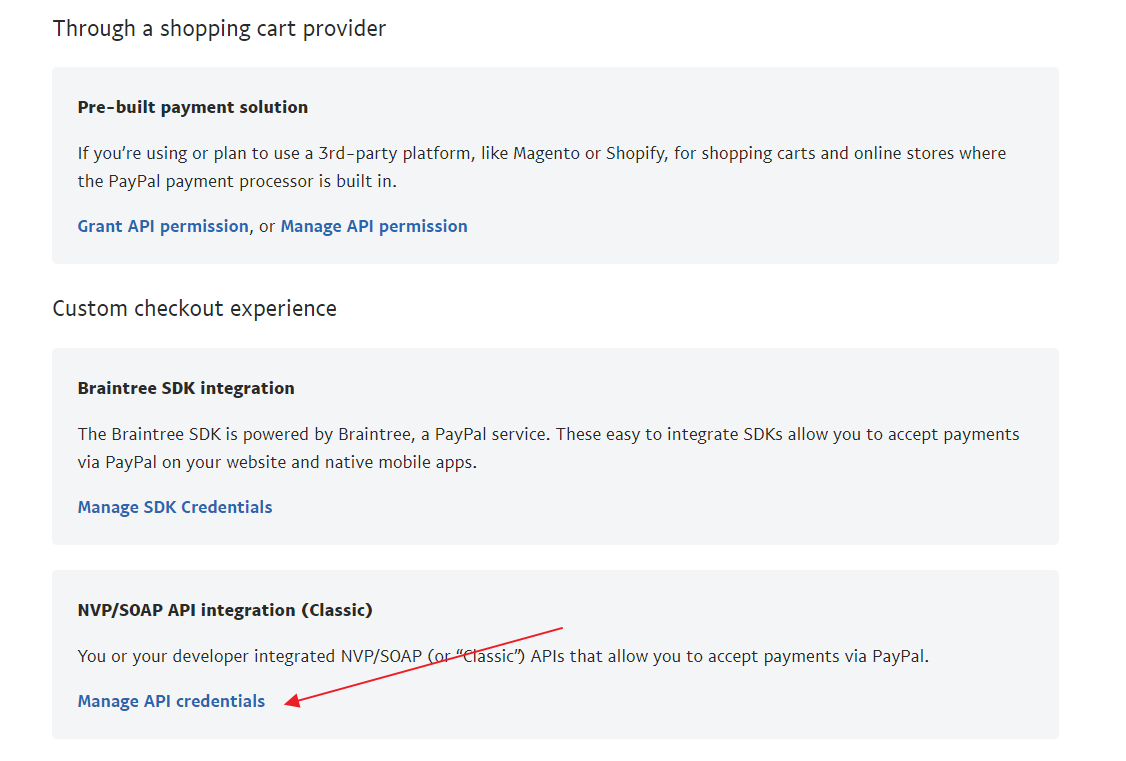The width and height of the screenshot is (1126, 761).
Task: Open Manage SDK Credentials link
Action: [x=175, y=507]
